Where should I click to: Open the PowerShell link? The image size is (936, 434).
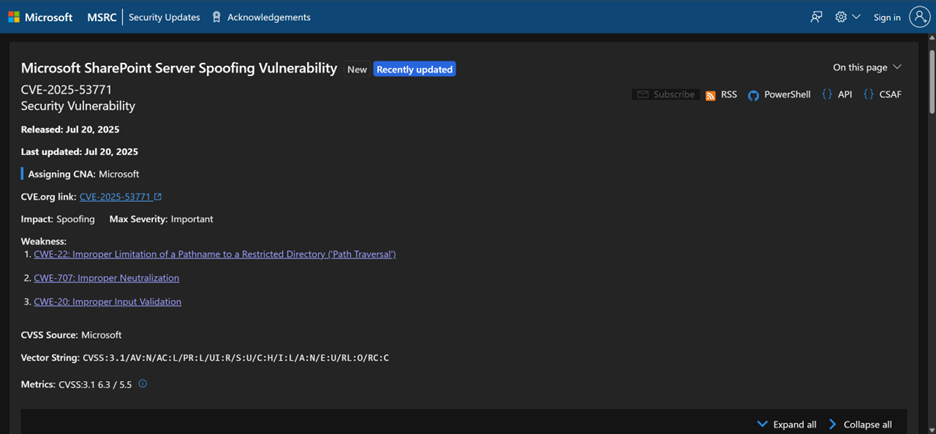(787, 94)
